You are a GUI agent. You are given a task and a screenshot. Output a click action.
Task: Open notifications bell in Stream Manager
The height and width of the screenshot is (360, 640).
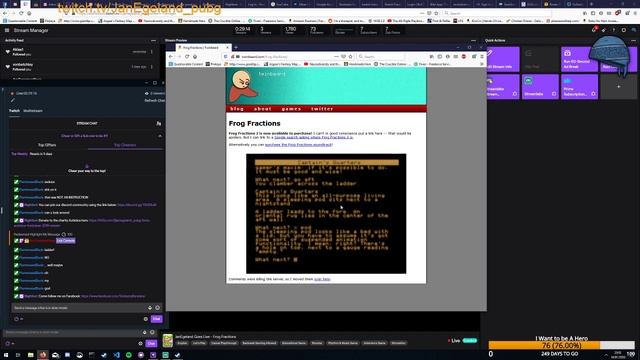(x=594, y=30)
